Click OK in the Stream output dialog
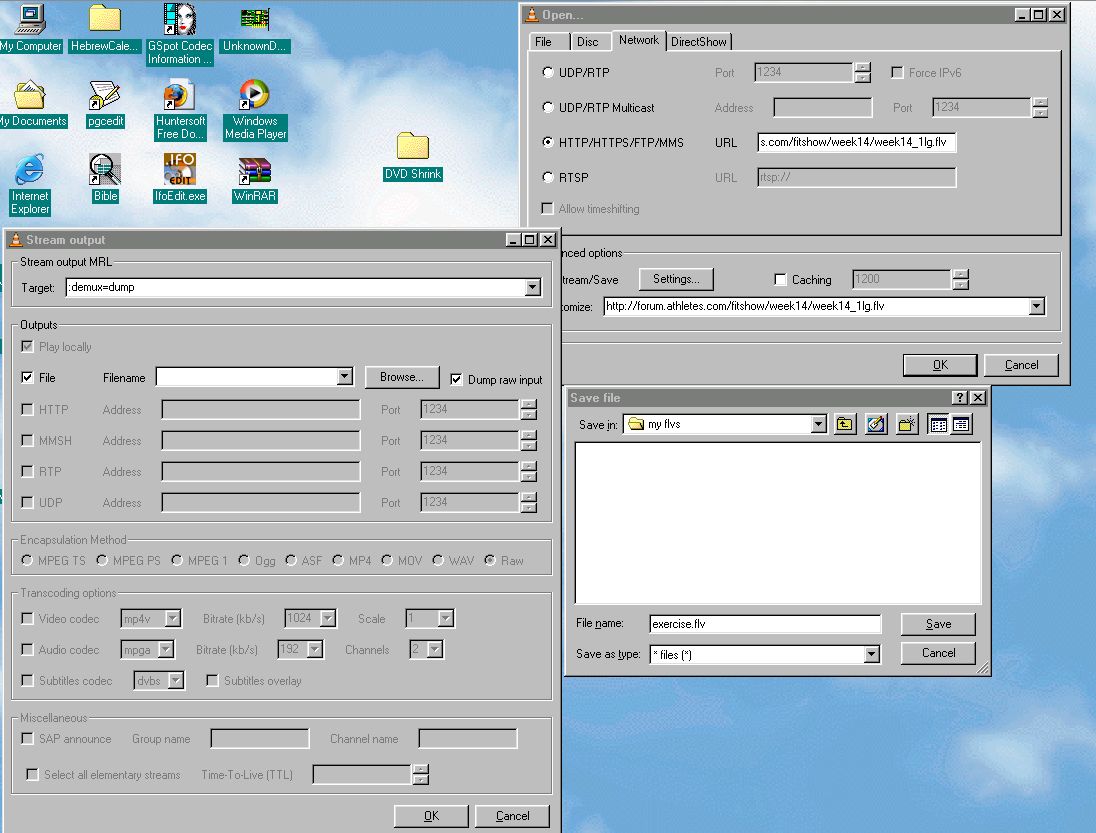Image resolution: width=1096 pixels, height=833 pixels. (431, 816)
